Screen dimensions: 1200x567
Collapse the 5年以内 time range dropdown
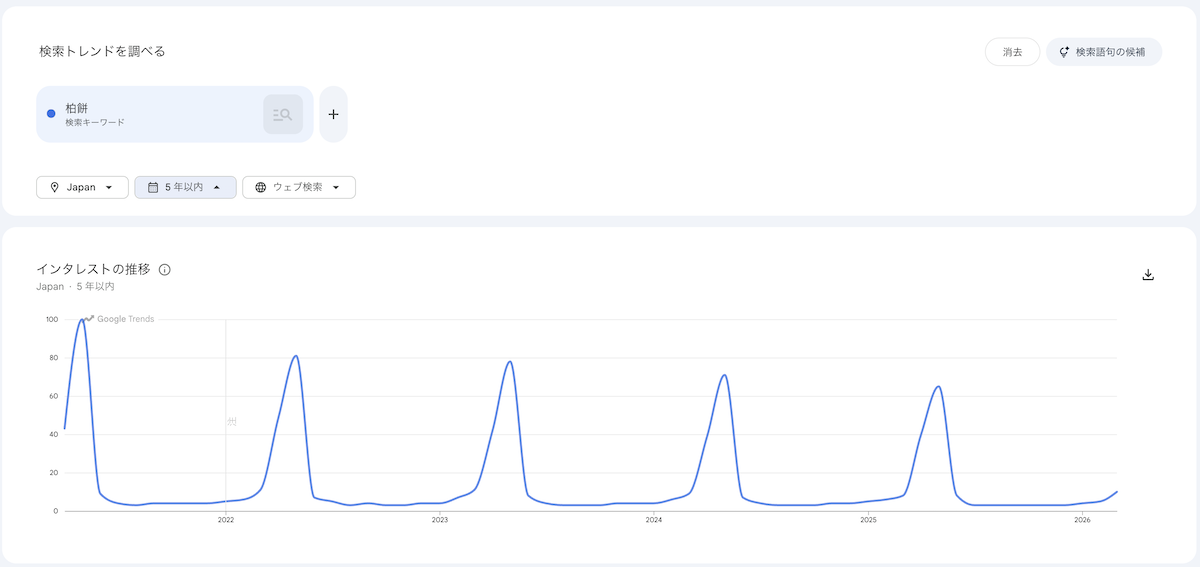(x=185, y=187)
